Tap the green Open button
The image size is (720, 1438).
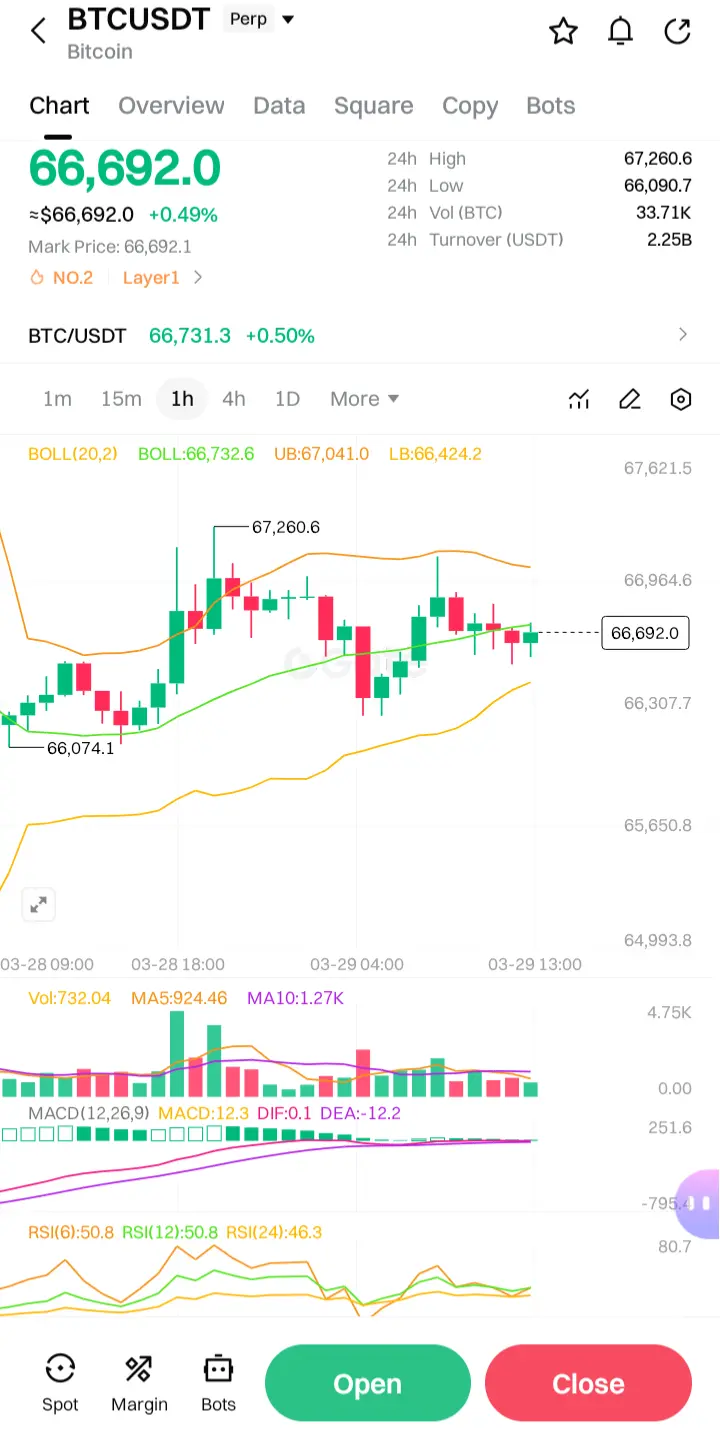click(x=367, y=1383)
